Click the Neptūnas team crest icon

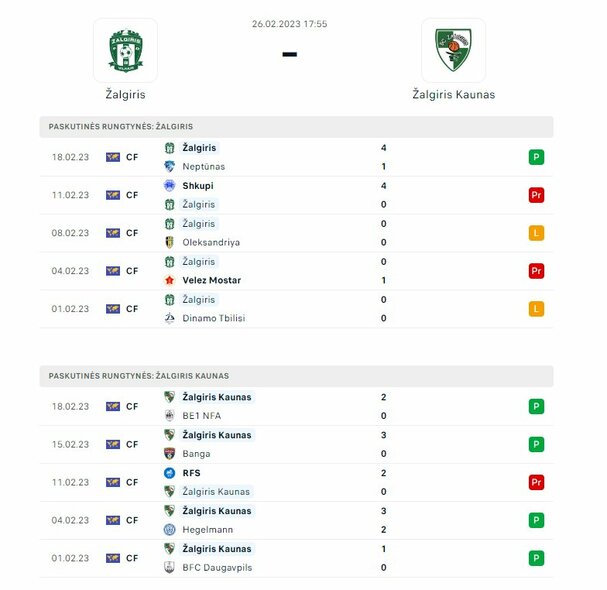tap(170, 166)
